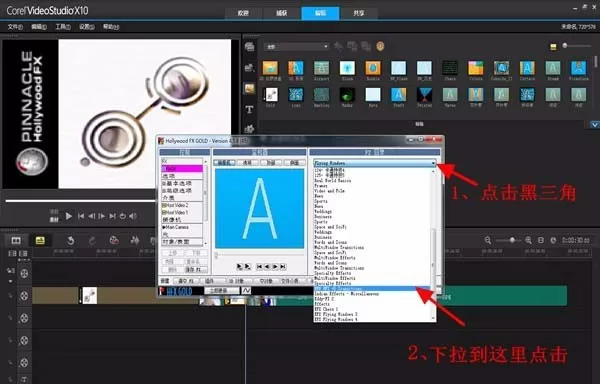Step to next frame in VideoStudio preview
The width and height of the screenshot is (600, 384).
click(102, 216)
